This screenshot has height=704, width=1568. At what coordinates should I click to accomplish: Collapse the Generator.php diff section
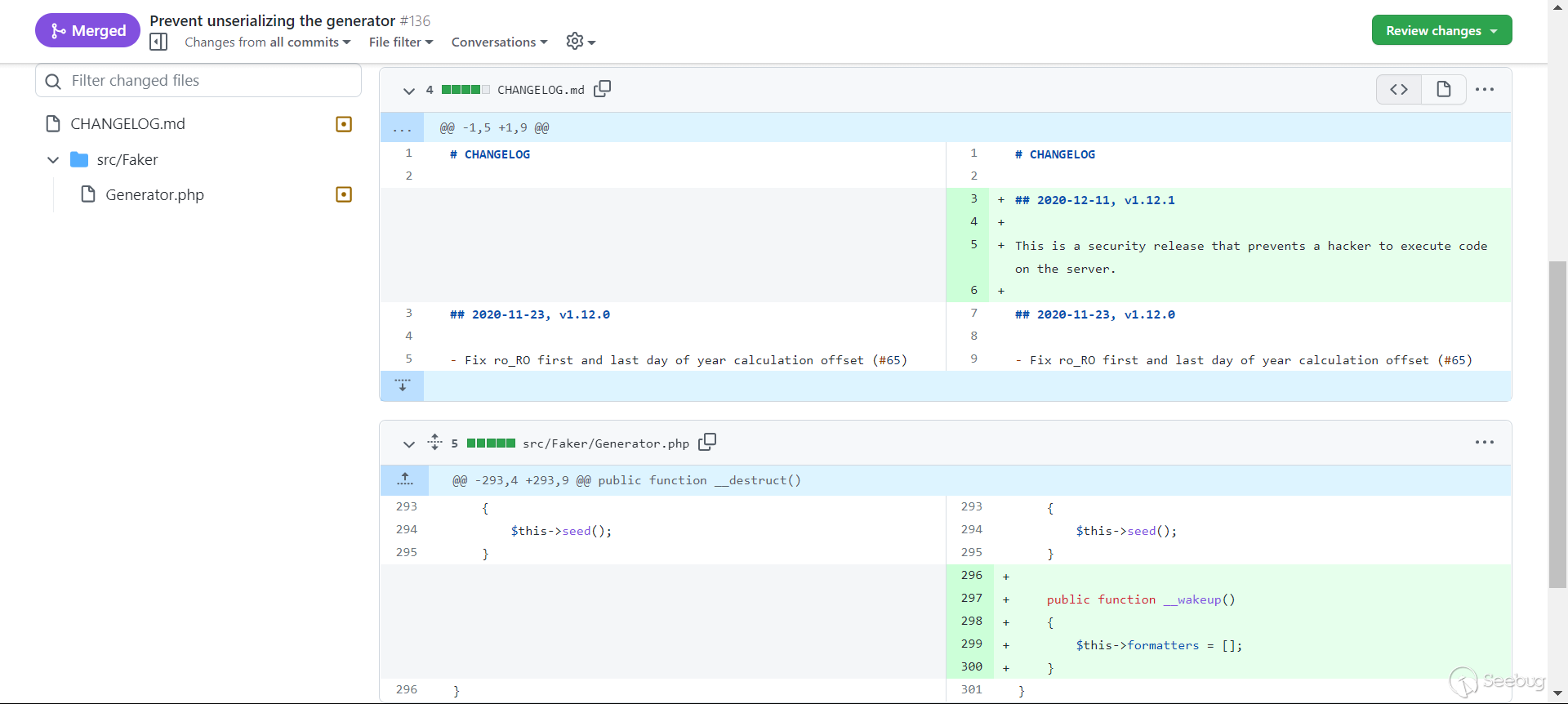[x=408, y=443]
